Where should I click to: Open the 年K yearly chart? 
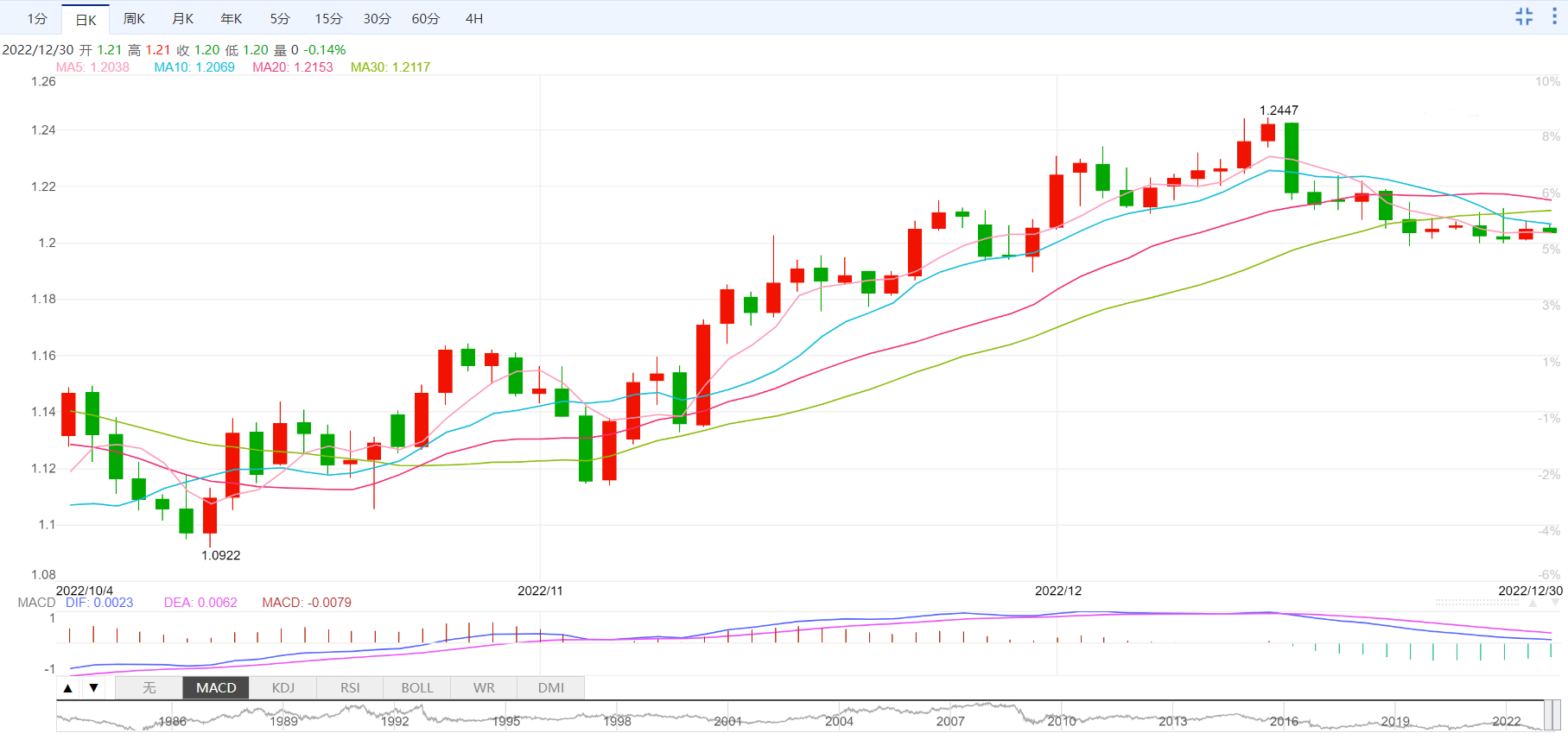[232, 18]
